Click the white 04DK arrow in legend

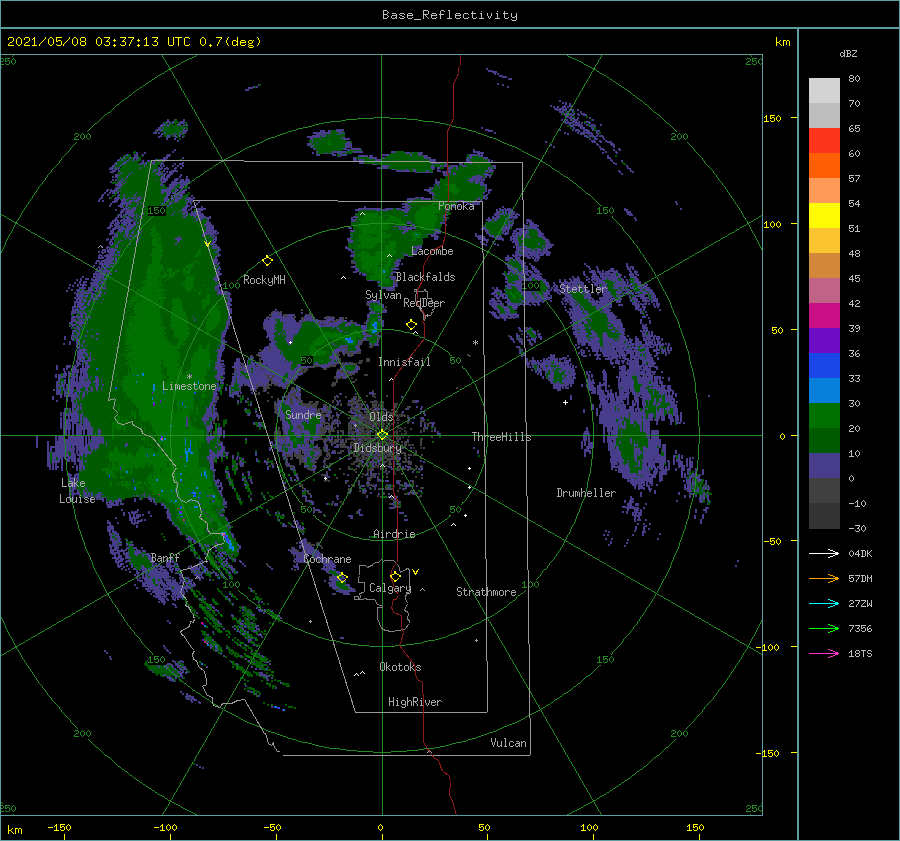point(824,553)
